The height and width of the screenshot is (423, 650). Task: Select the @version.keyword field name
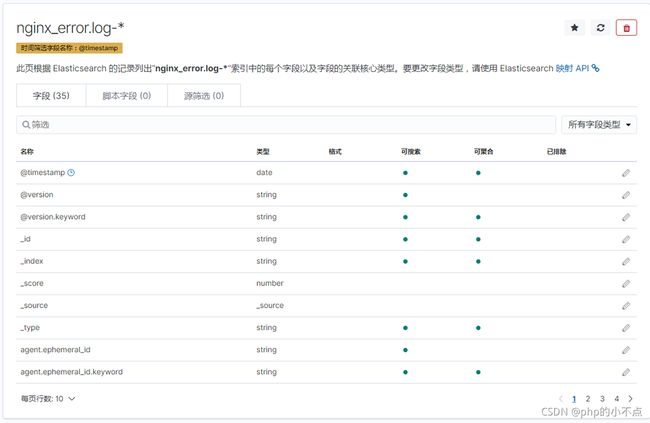point(53,217)
